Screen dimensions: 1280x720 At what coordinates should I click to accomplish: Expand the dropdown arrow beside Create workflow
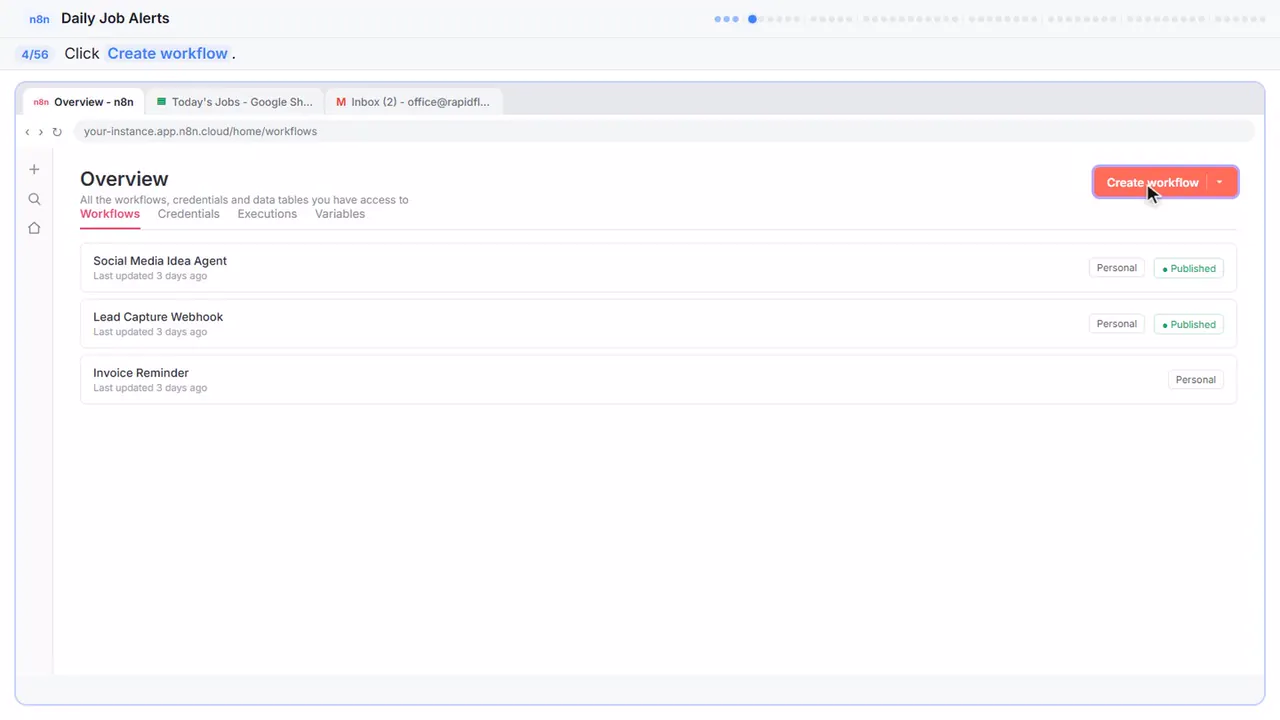tap(1220, 182)
